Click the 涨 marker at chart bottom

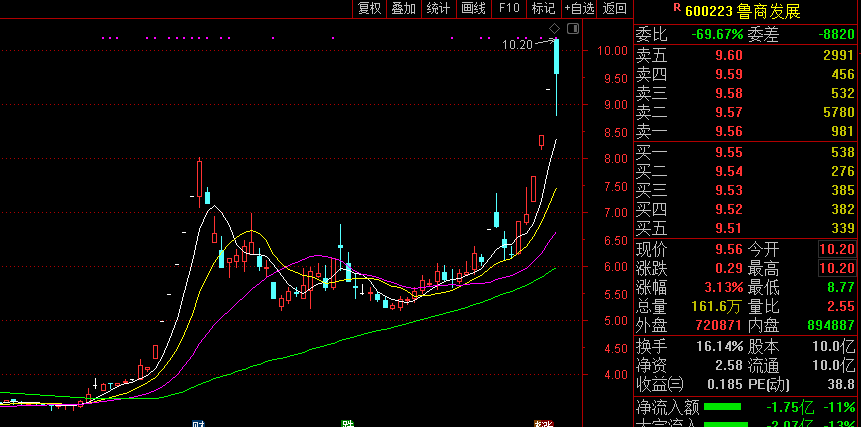544,423
